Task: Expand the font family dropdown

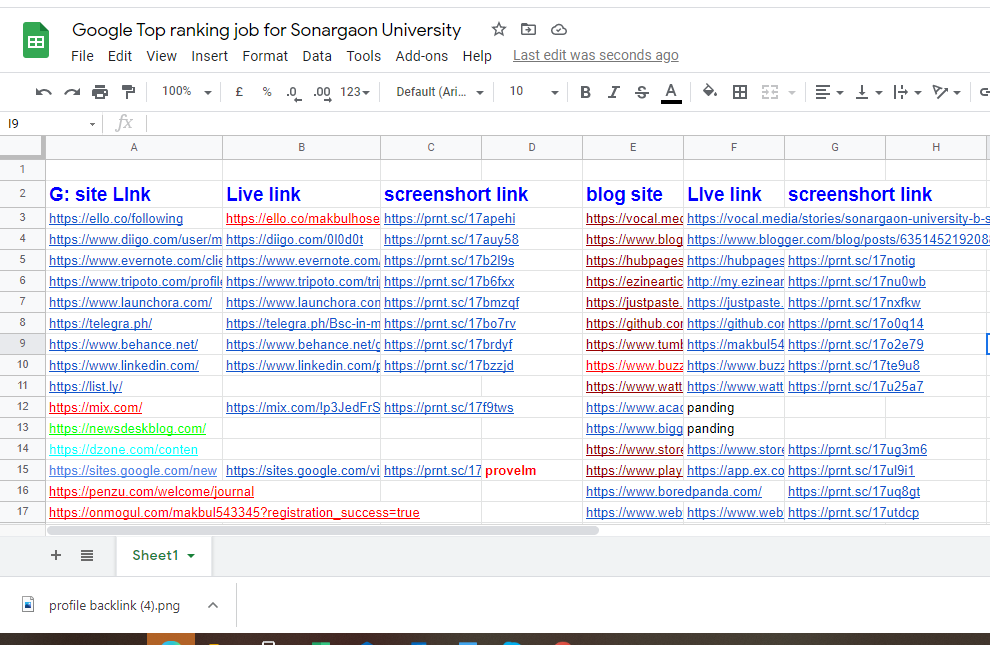Action: pyautogui.click(x=440, y=92)
